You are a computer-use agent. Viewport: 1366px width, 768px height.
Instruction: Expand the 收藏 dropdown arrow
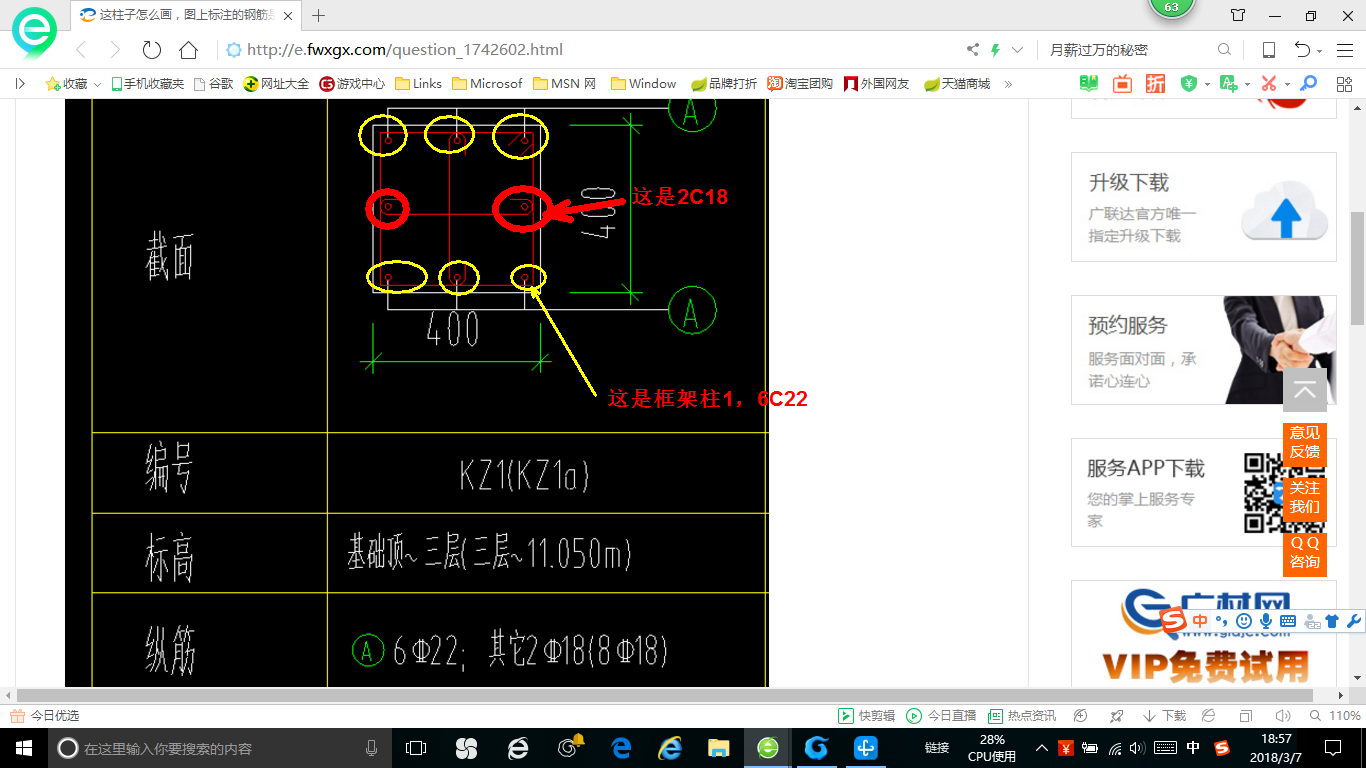[x=97, y=84]
